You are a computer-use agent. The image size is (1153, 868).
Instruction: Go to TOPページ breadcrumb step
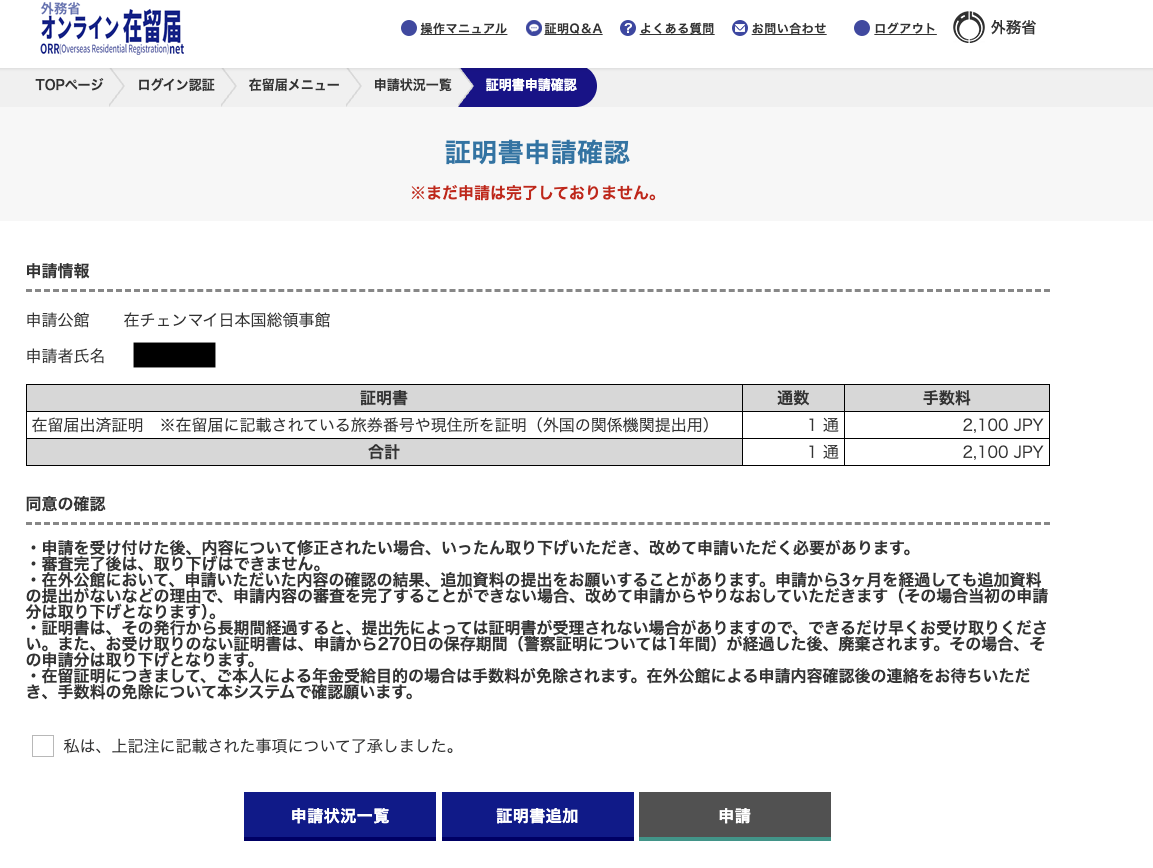tap(69, 85)
